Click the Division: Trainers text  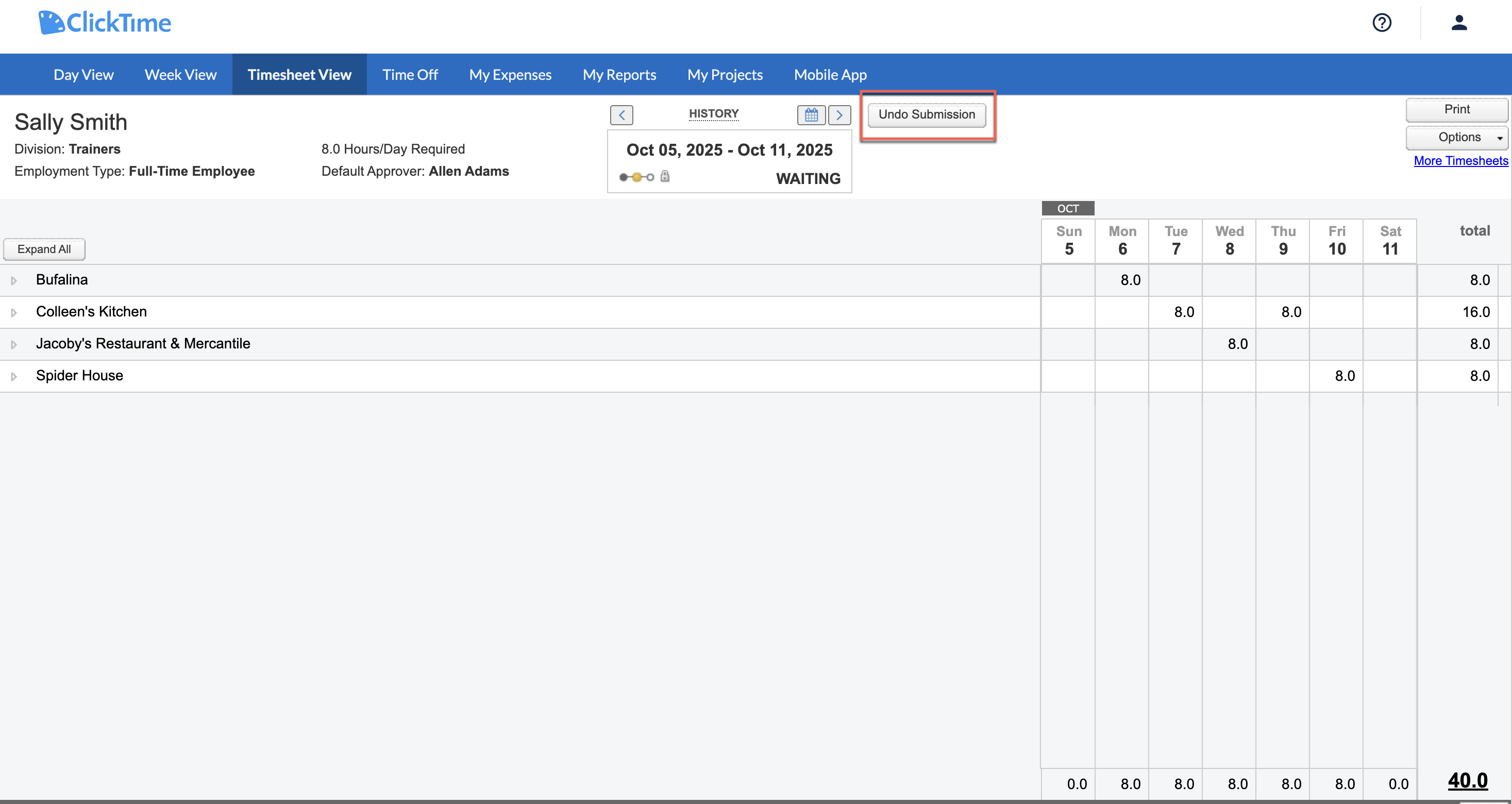[x=68, y=149]
